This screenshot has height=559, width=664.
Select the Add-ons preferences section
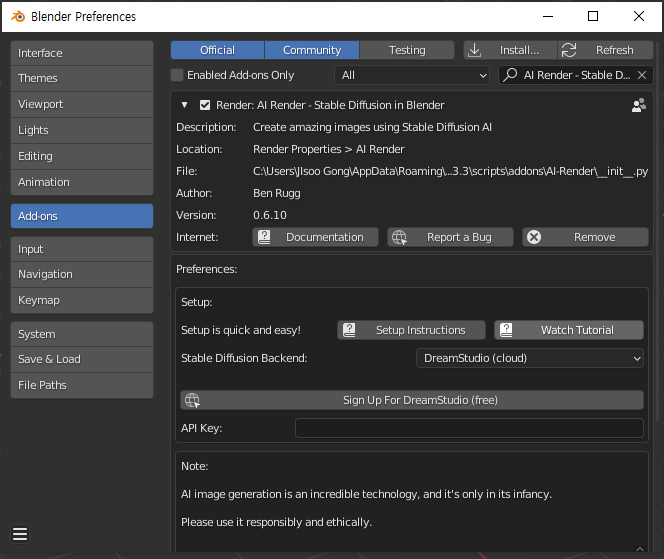coord(82,216)
